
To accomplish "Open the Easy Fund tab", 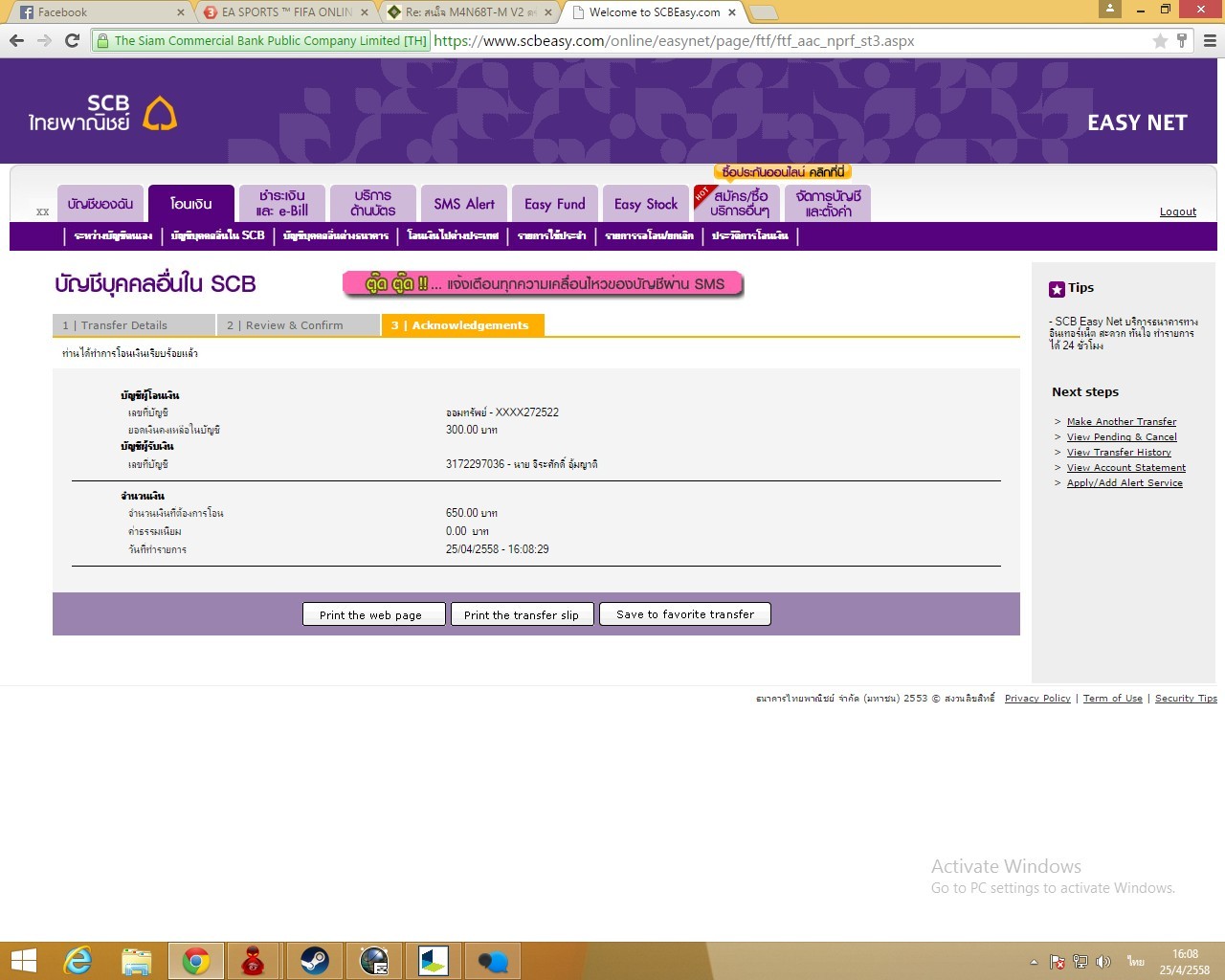I will (555, 204).
